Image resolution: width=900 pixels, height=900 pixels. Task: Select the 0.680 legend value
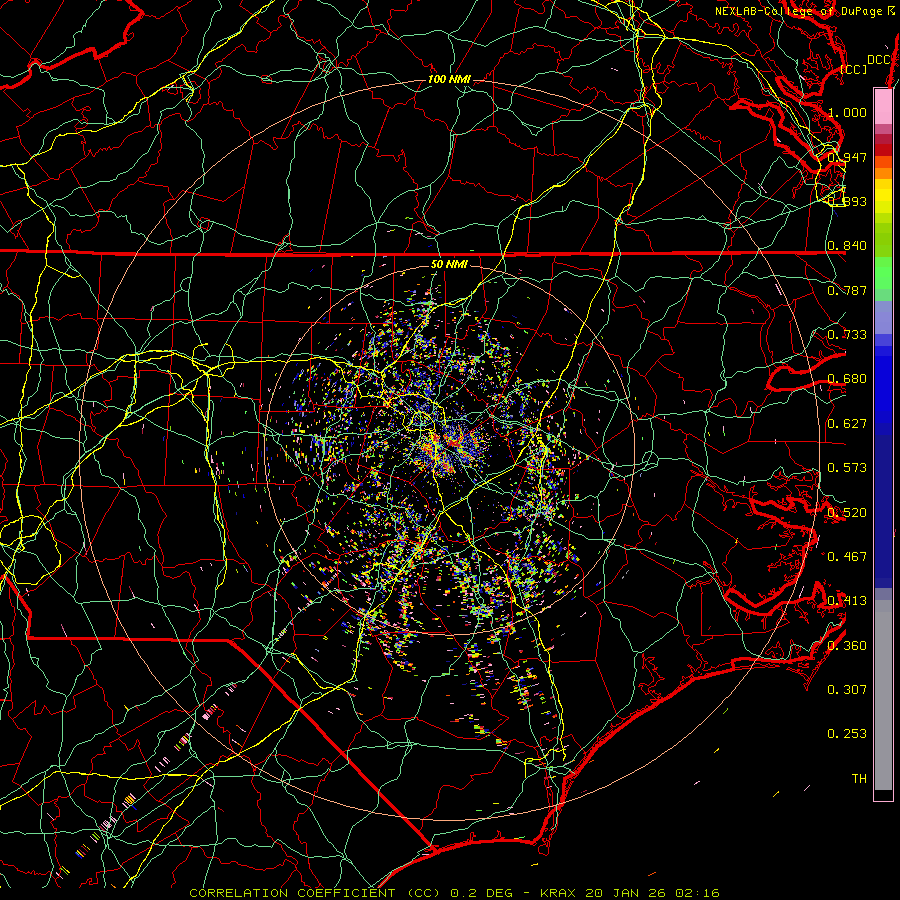847,379
